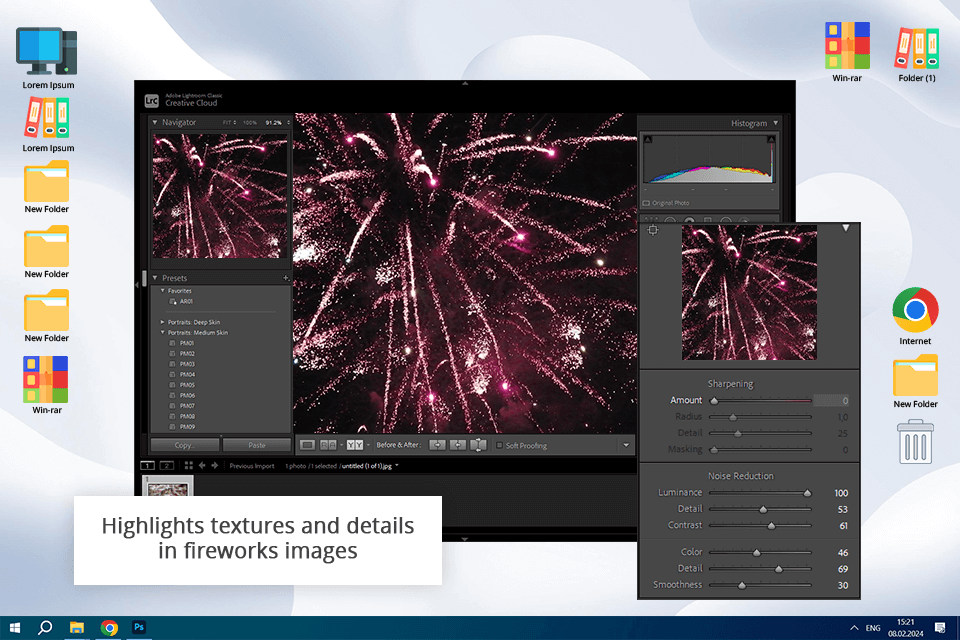Select the FIT zoom option in Navigator
Screen dimensions: 960x640
(227, 122)
